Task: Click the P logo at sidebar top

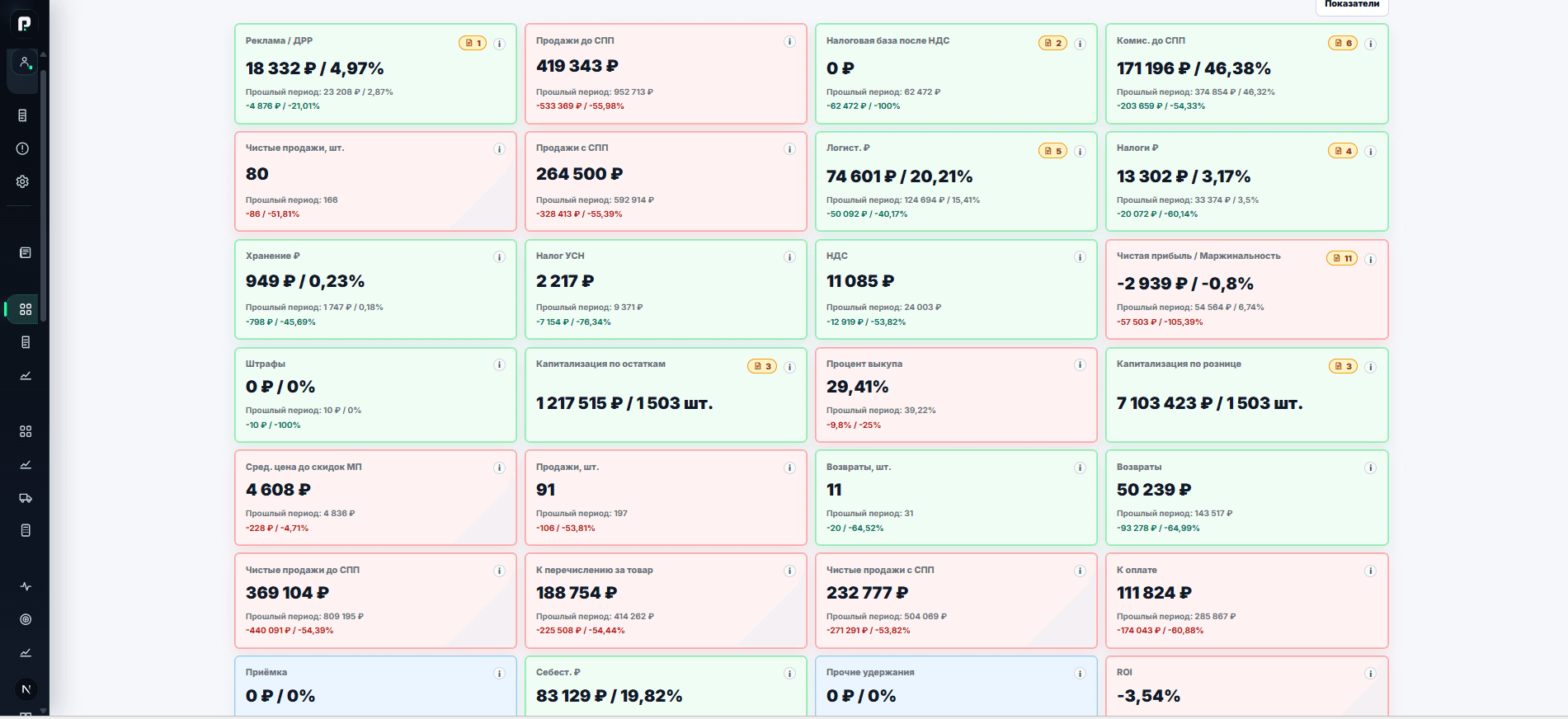Action: click(x=25, y=24)
